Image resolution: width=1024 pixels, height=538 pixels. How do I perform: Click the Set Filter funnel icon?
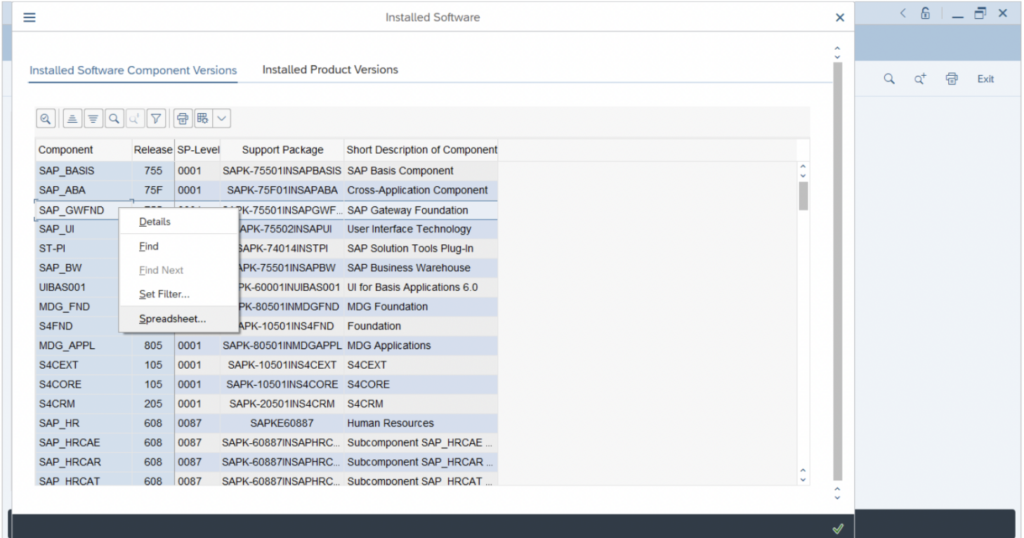pyautogui.click(x=156, y=118)
